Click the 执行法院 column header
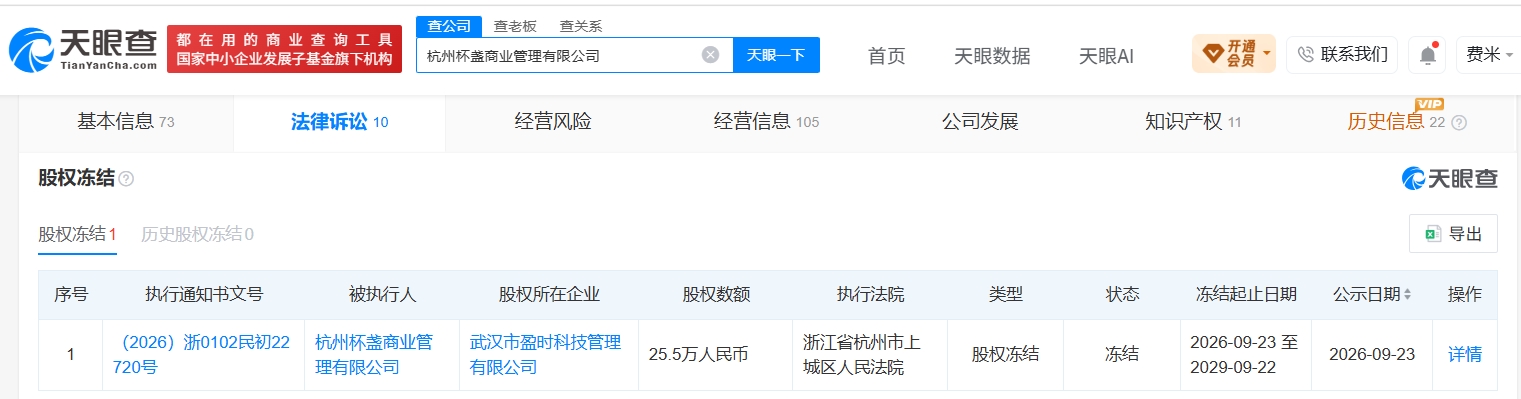Image resolution: width=1521 pixels, height=399 pixels. tap(870, 295)
